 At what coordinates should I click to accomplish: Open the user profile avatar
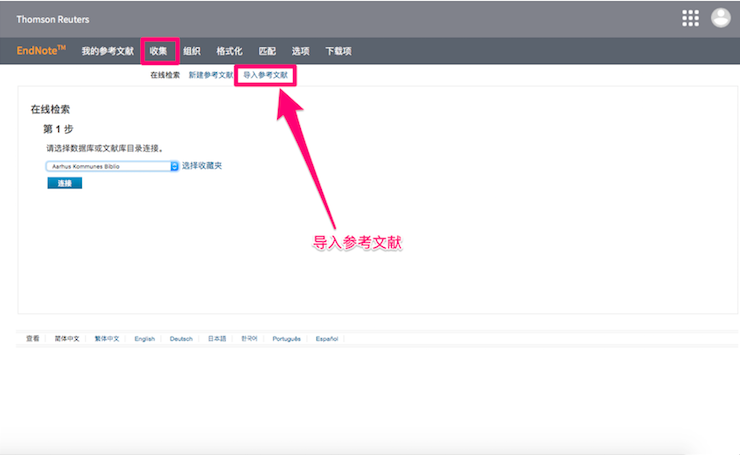[721, 18]
